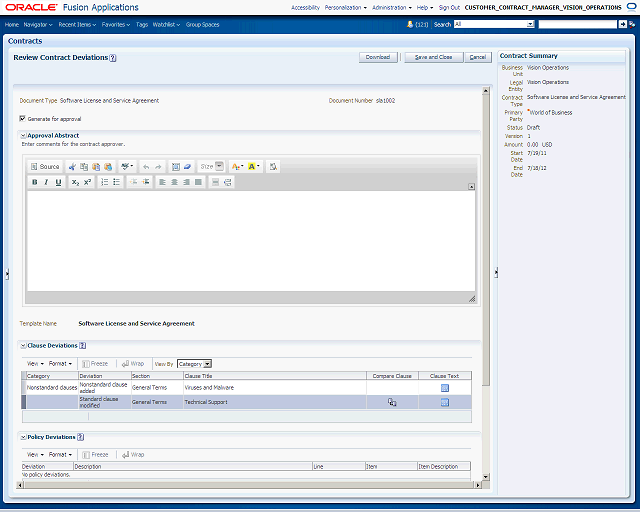Click Freeze in Clause Deviations toolbar
The height and width of the screenshot is (512, 640).
(x=95, y=363)
